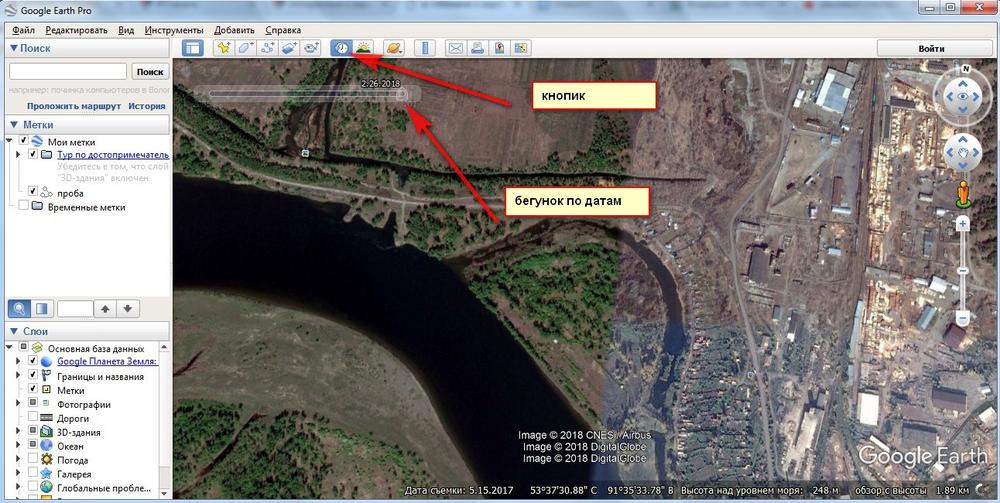Uncheck the проба placemark checkbox
This screenshot has width=1000, height=503.
pos(33,191)
